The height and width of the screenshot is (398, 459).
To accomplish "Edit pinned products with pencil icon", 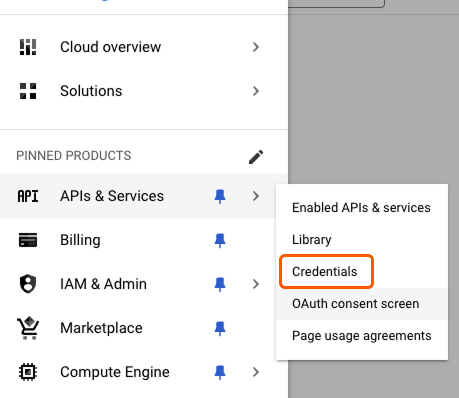I will point(256,157).
